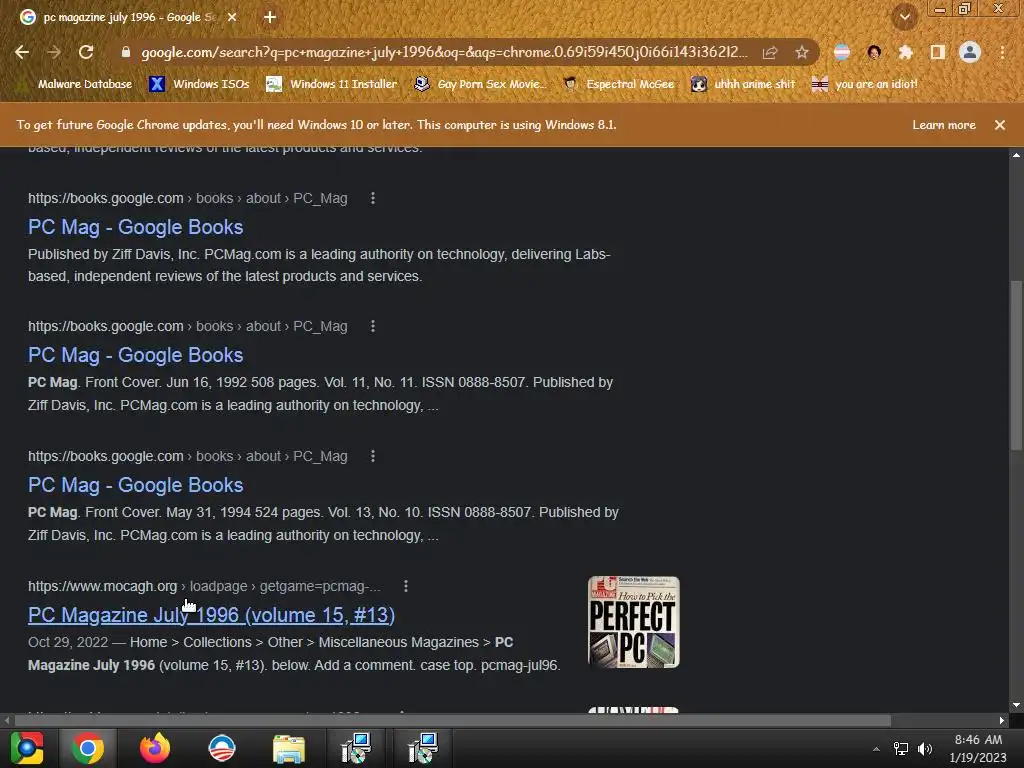Reload the current page
This screenshot has height=768, width=1024.
[x=86, y=52]
